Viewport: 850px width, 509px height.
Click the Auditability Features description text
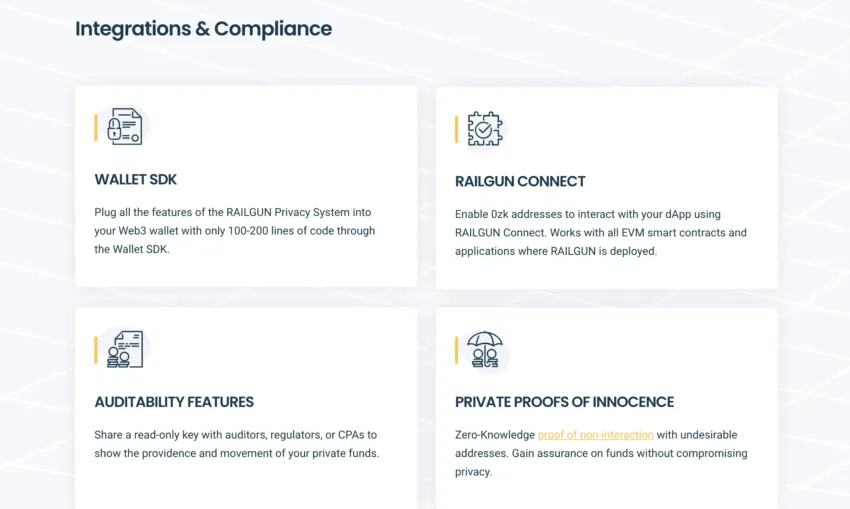point(237,444)
